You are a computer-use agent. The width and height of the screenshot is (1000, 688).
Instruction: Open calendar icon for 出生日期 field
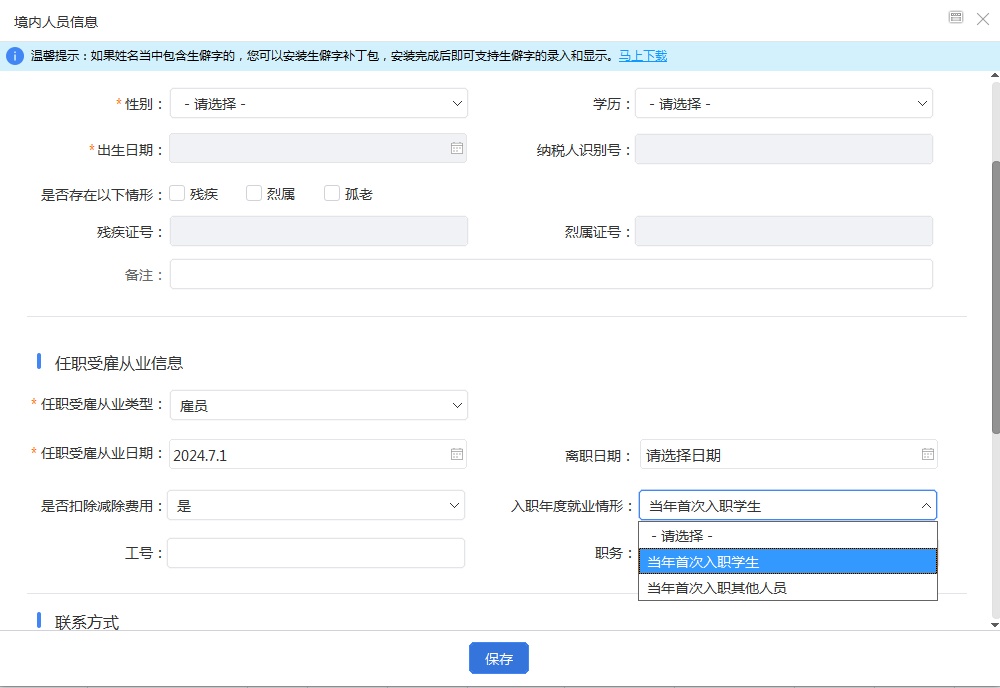click(x=456, y=148)
